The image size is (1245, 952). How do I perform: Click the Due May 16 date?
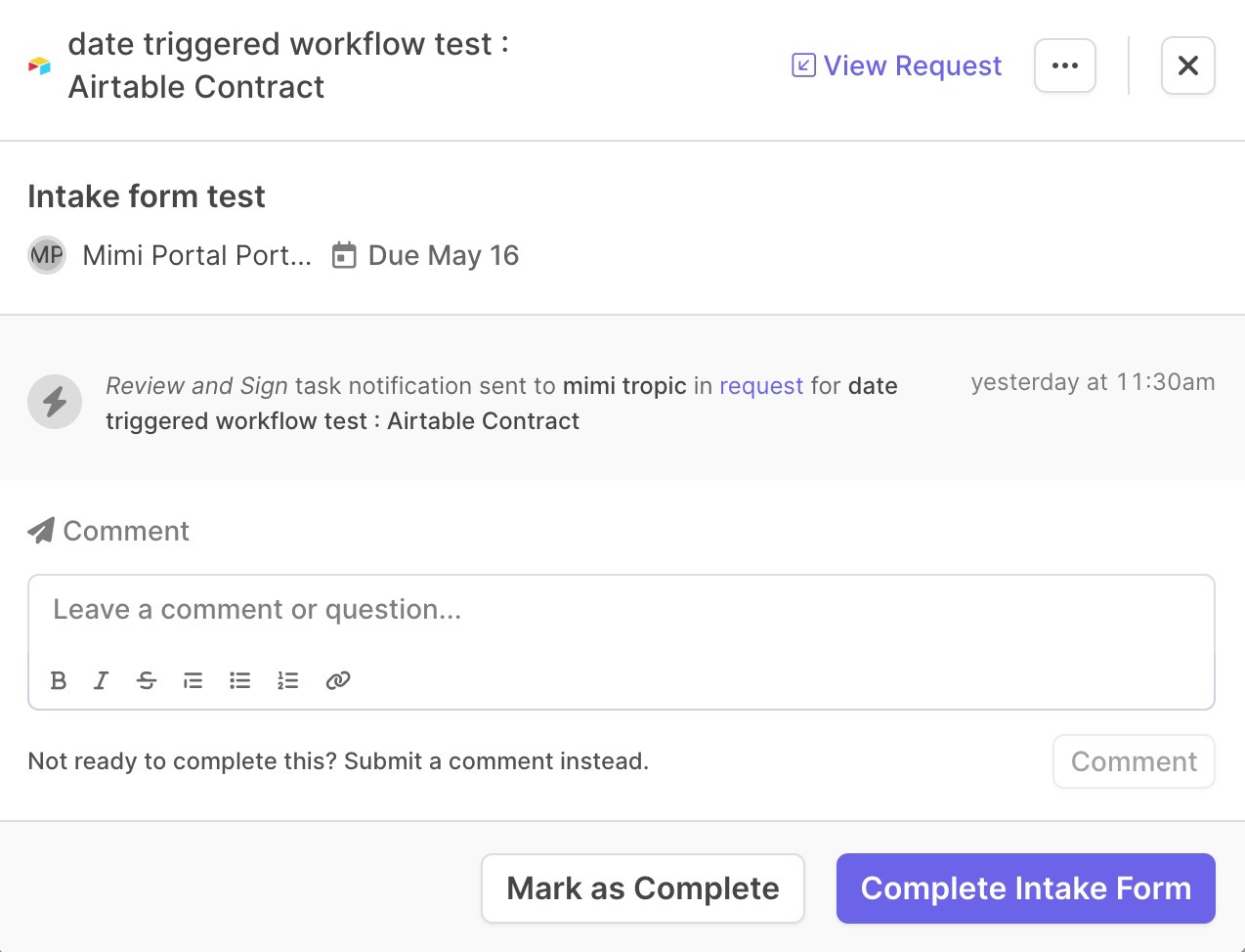tap(444, 256)
